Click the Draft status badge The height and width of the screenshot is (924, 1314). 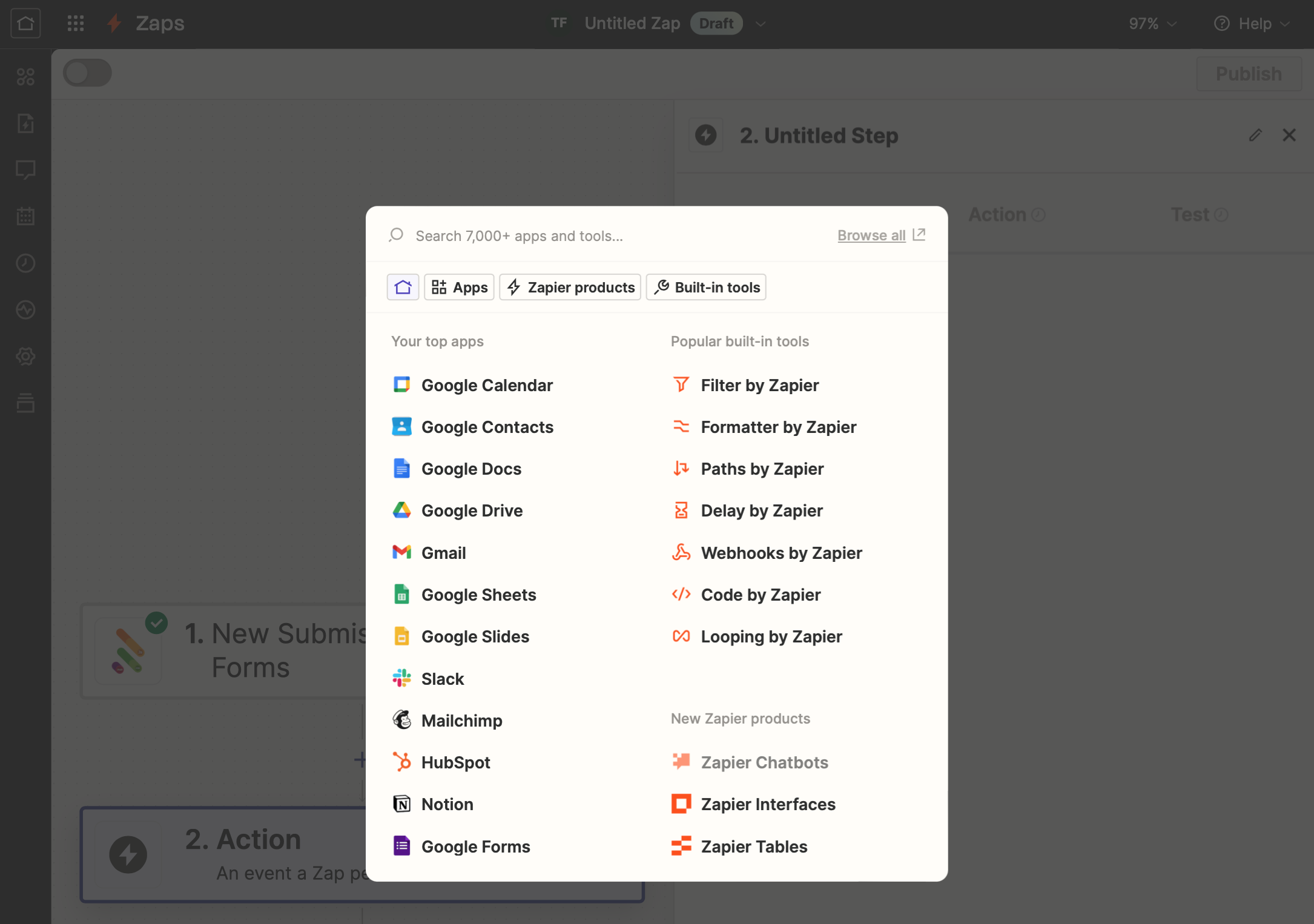716,23
